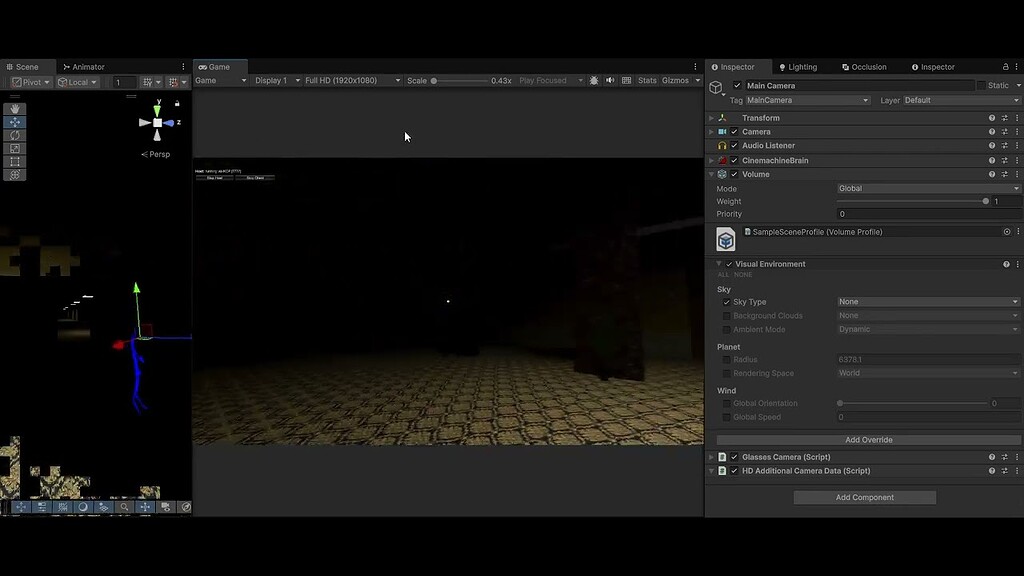Image resolution: width=1024 pixels, height=576 pixels.
Task: Open the Sky Type dropdown
Action: point(928,301)
